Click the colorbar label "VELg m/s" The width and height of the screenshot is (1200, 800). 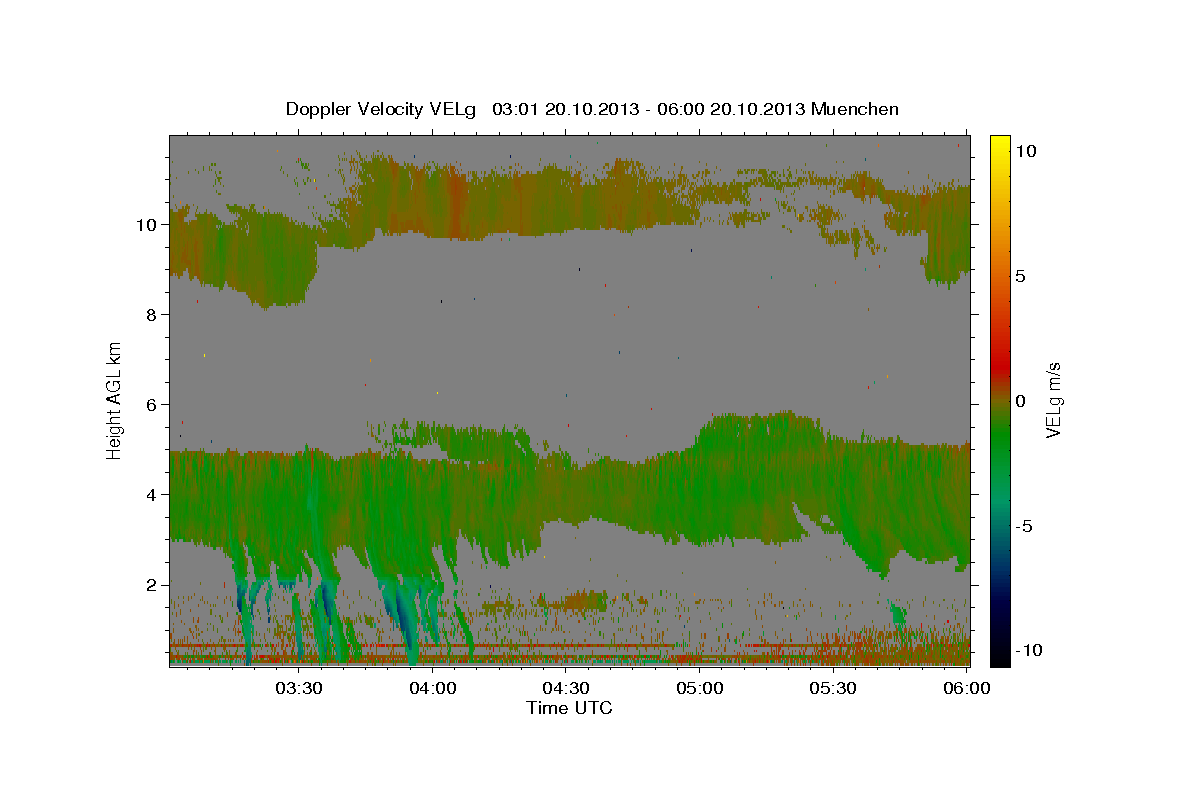(1053, 400)
